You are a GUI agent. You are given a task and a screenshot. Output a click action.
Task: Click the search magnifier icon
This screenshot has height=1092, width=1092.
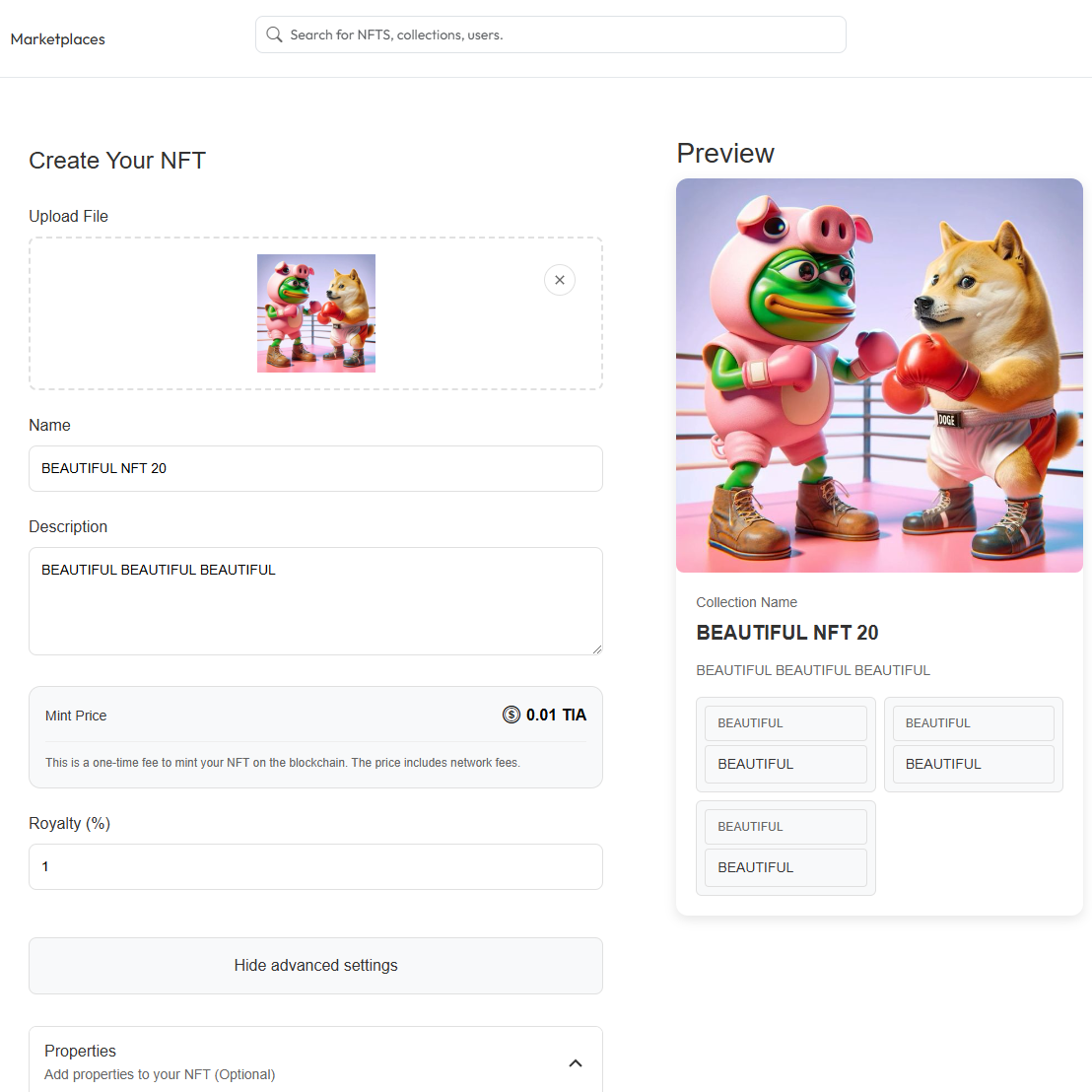[274, 34]
